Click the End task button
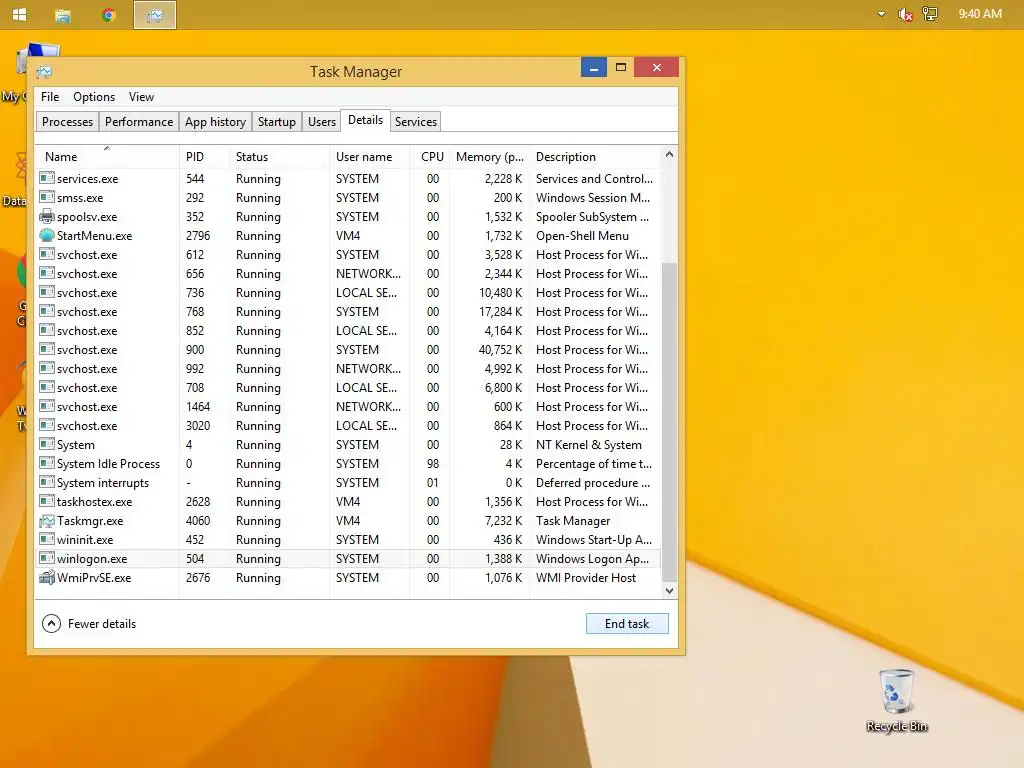The image size is (1024, 768). tap(627, 624)
